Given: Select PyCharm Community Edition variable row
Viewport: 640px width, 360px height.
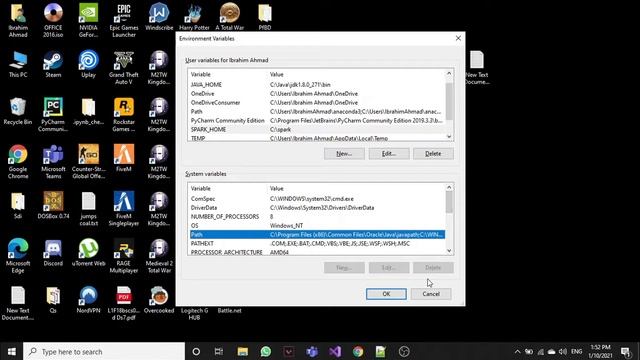Looking at the screenshot, I should tap(317, 120).
